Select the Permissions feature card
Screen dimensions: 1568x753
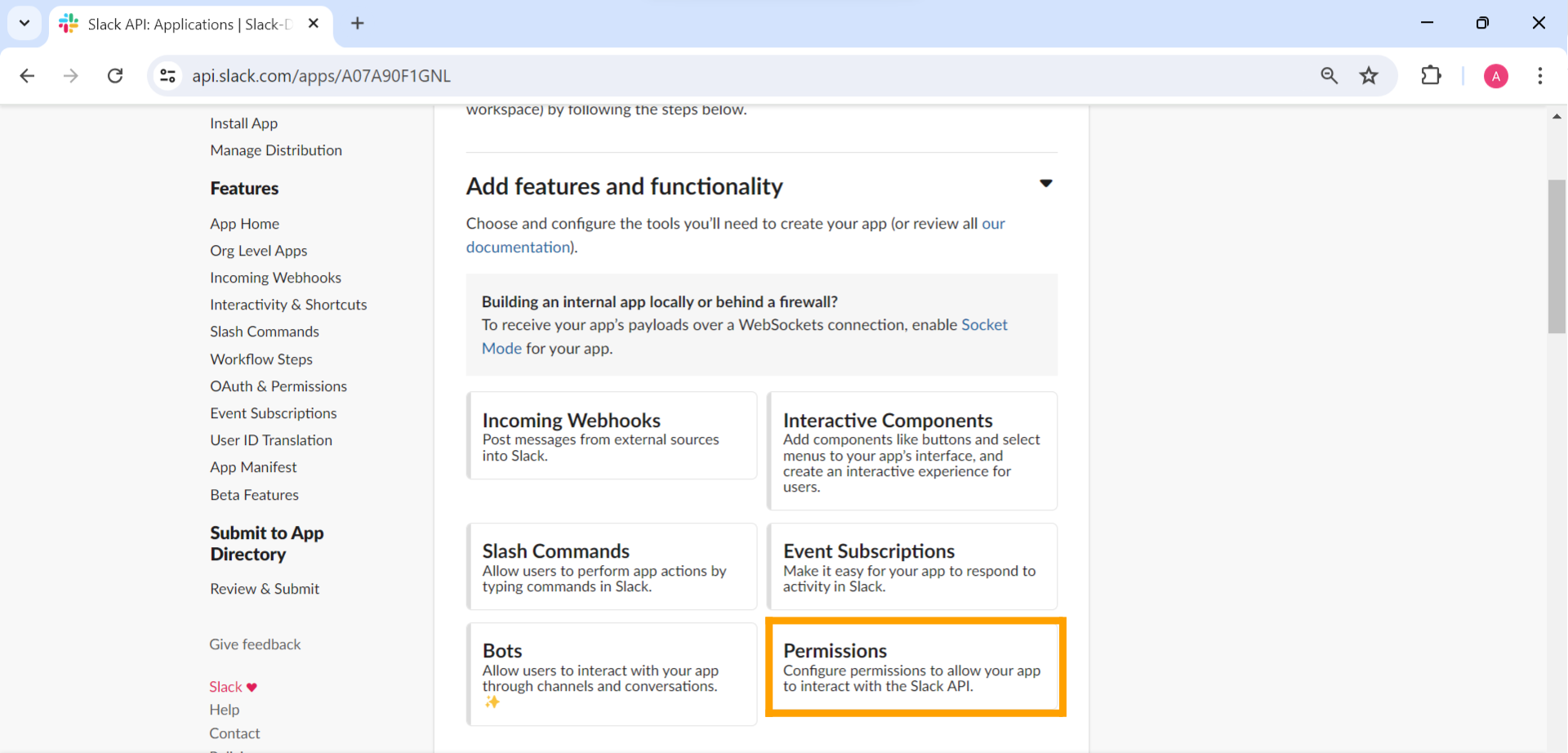tap(915, 667)
